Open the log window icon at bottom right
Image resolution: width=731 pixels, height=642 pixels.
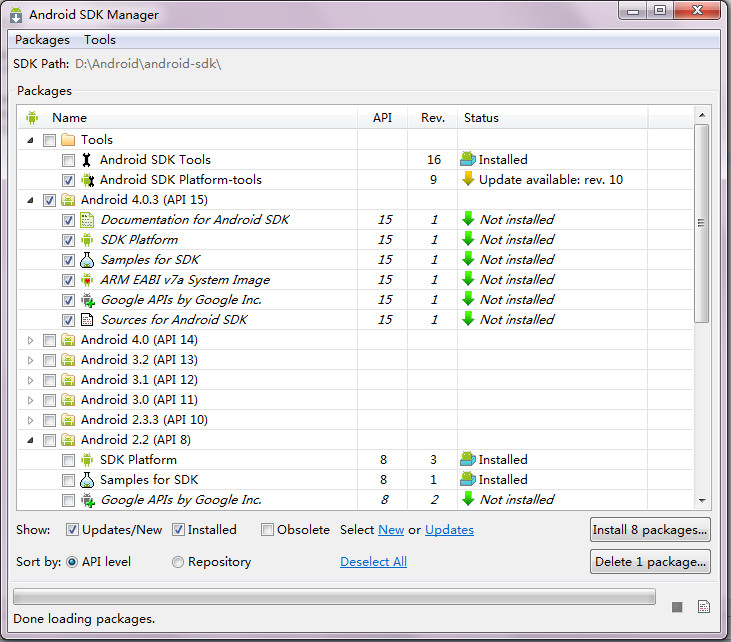[x=704, y=607]
